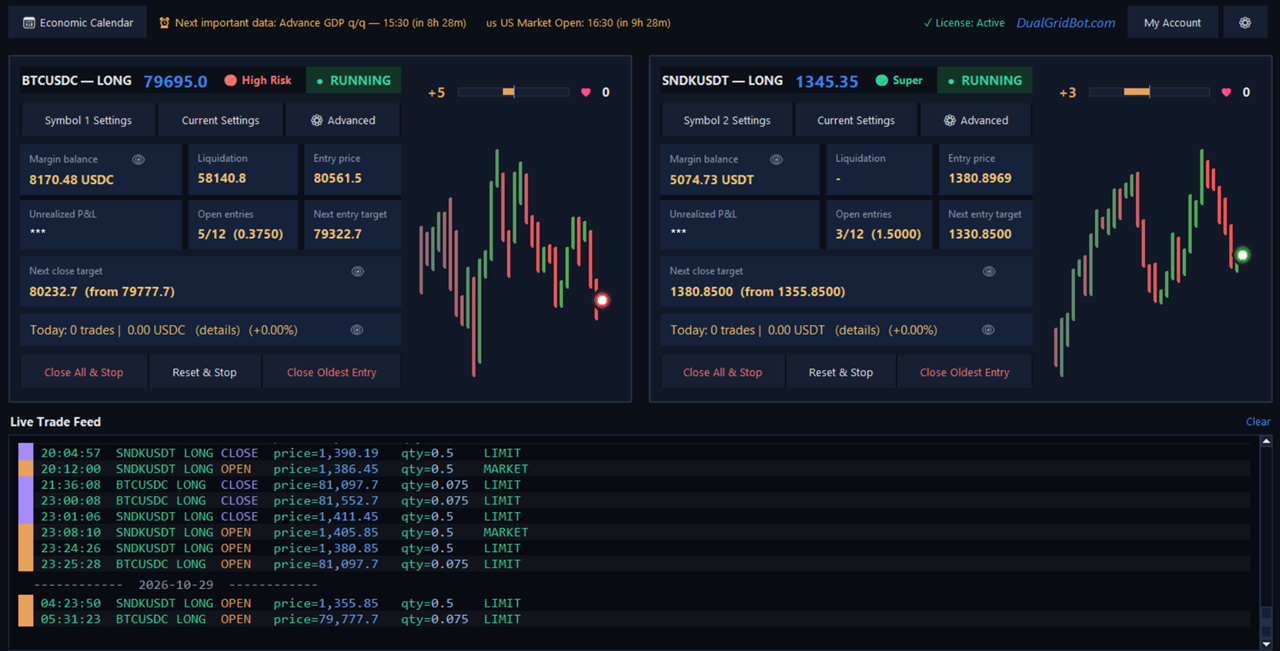Visit the DualGridBot.com link
The height and width of the screenshot is (651, 1280).
point(1066,23)
